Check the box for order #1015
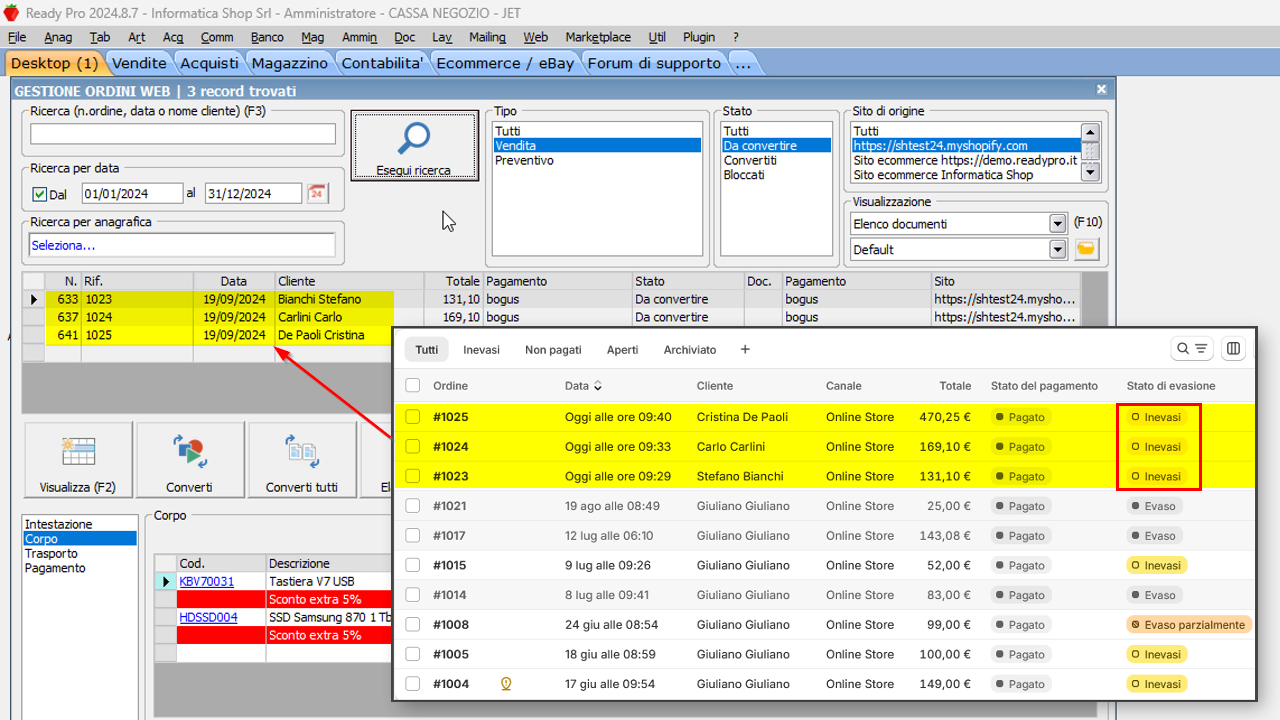Screen dimensions: 1280x720 click(413, 565)
